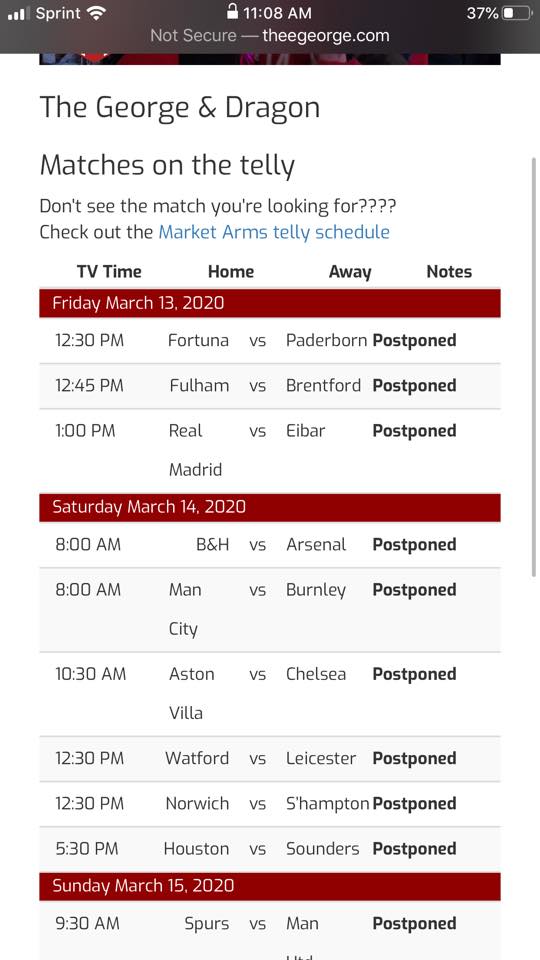Select the Friday March 13, 2020 date bar
The height and width of the screenshot is (960, 540).
270,303
